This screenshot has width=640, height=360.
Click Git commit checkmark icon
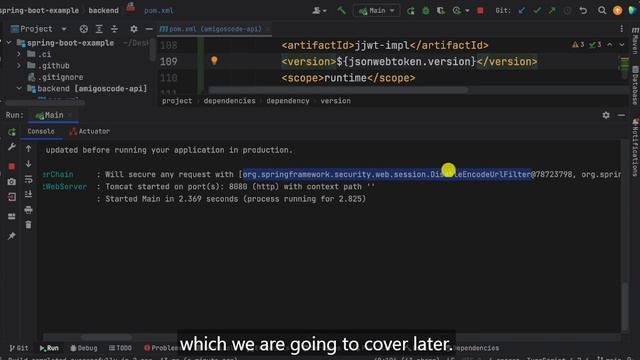(x=537, y=11)
